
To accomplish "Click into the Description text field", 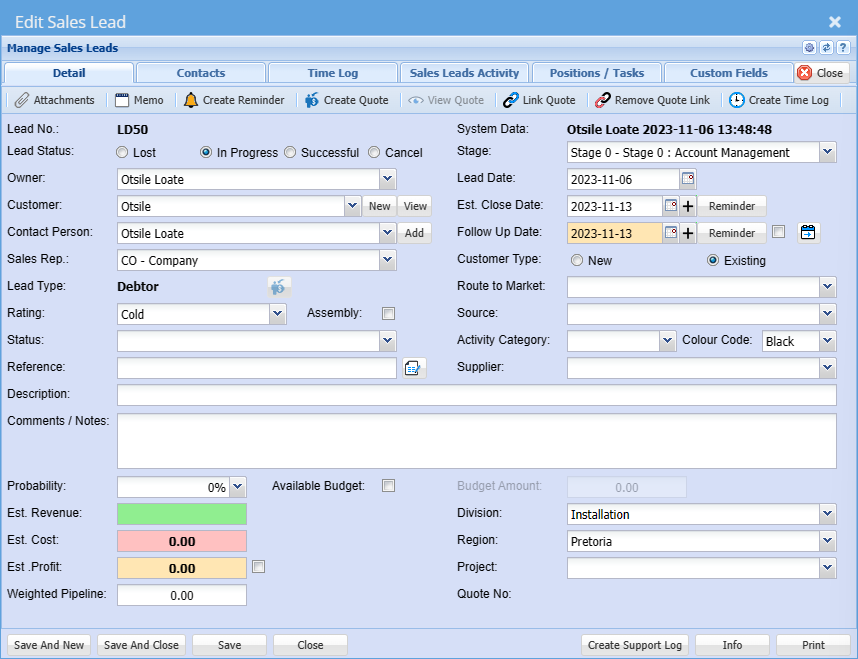I will 476,395.
